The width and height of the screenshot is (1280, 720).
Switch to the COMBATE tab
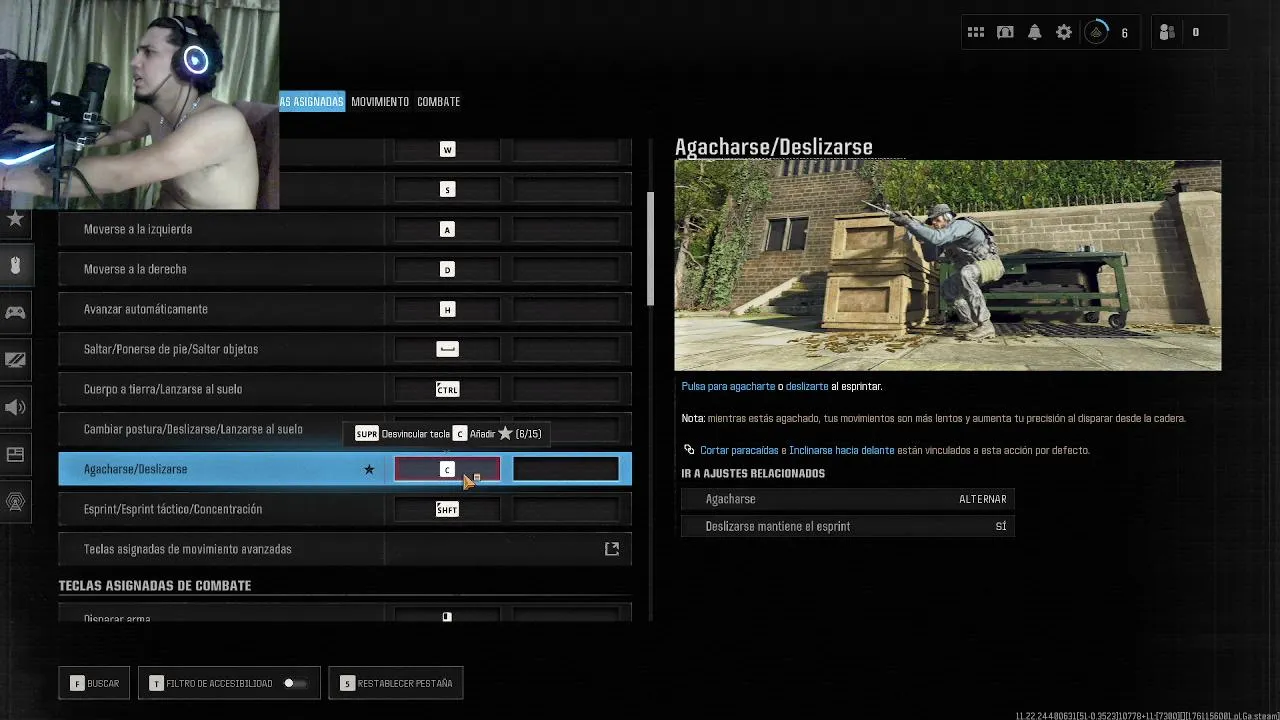coord(438,102)
